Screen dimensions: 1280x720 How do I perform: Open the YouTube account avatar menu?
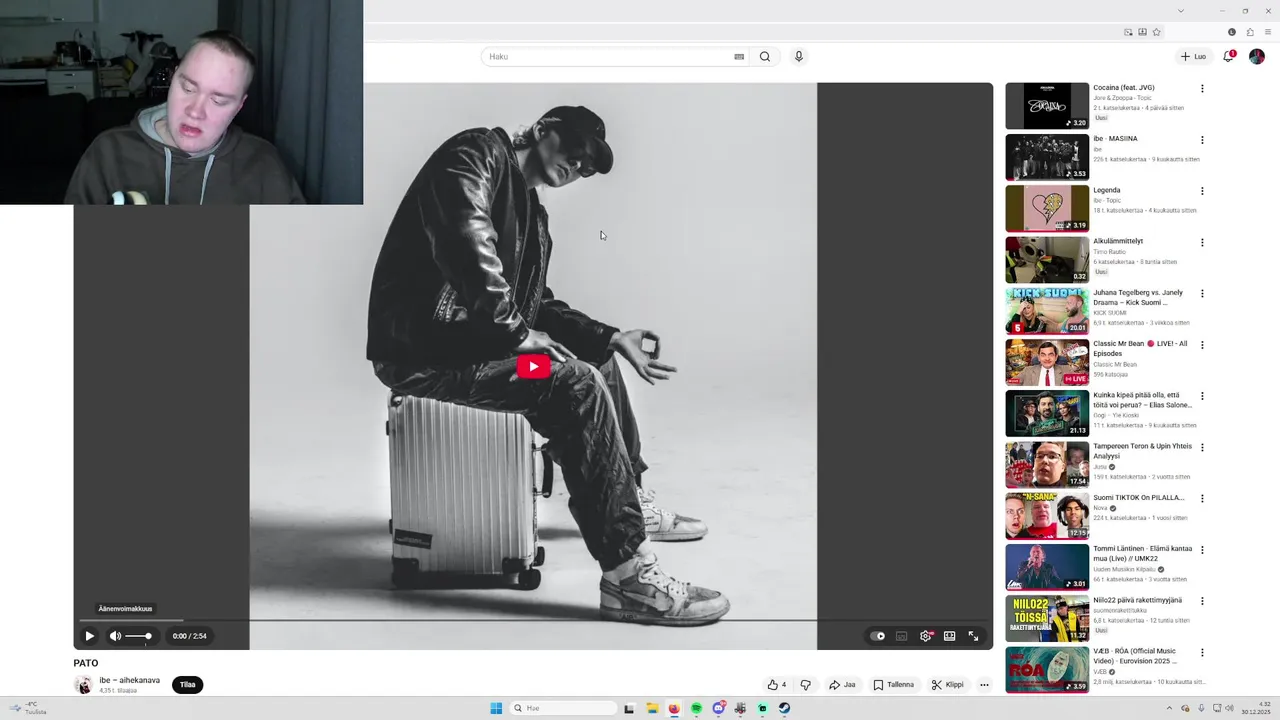[1257, 57]
